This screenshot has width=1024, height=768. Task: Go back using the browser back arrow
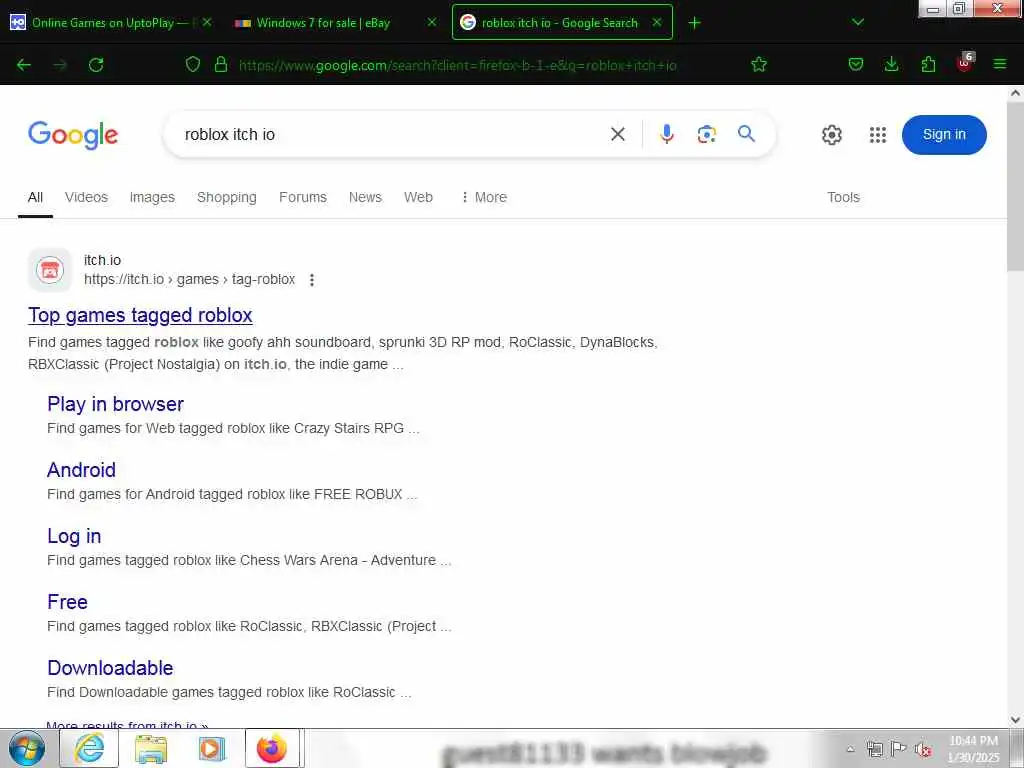[x=24, y=65]
